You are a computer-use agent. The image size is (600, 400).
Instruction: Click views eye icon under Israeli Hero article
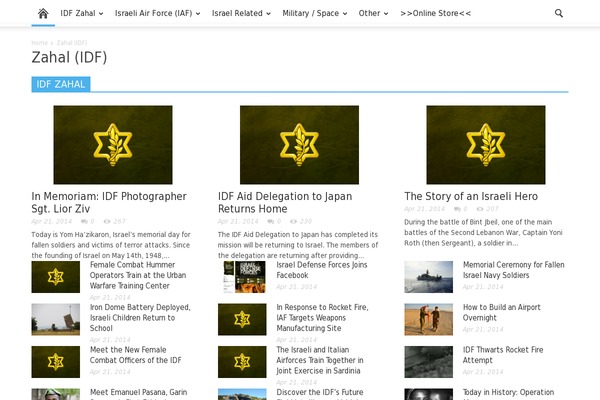(480, 209)
